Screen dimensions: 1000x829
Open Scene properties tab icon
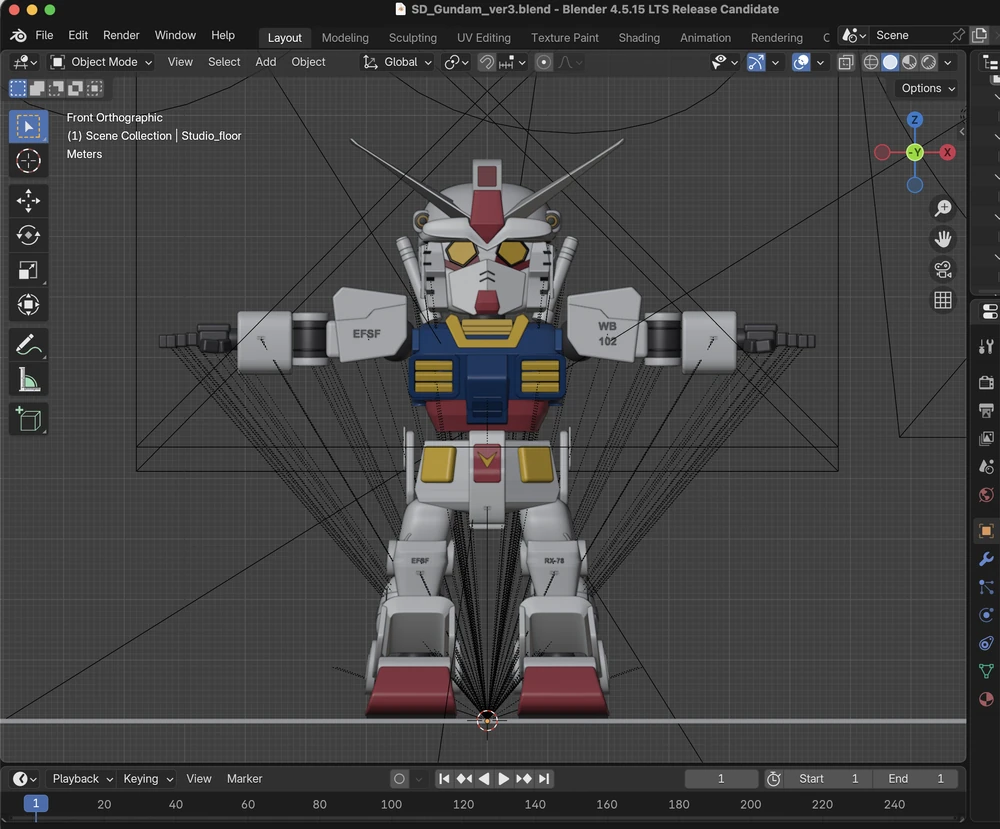point(986,467)
